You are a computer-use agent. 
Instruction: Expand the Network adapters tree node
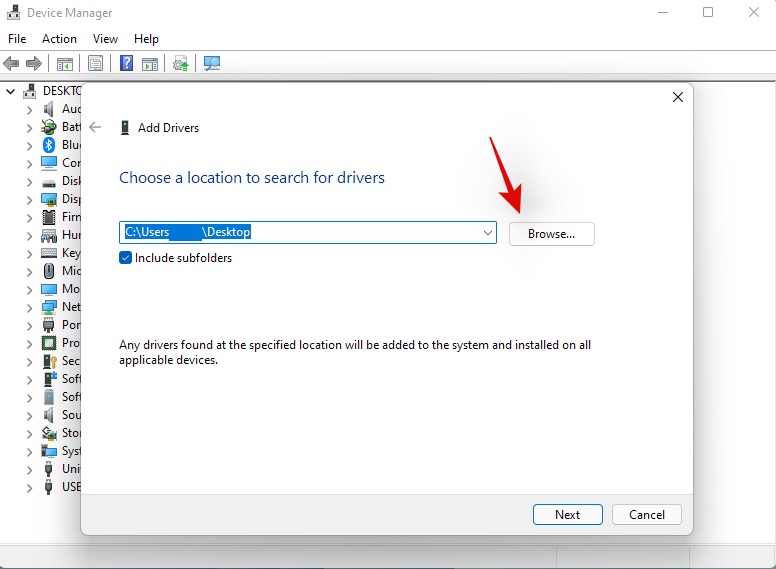pos(29,308)
